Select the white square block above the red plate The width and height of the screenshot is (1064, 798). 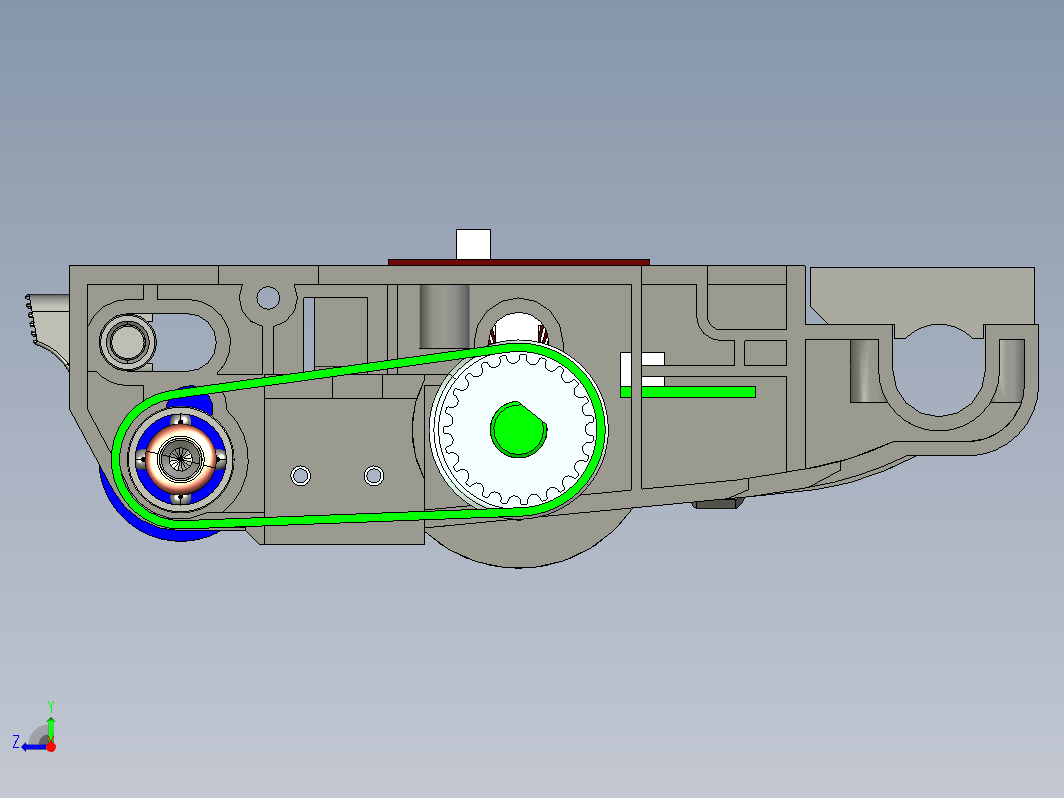[473, 244]
